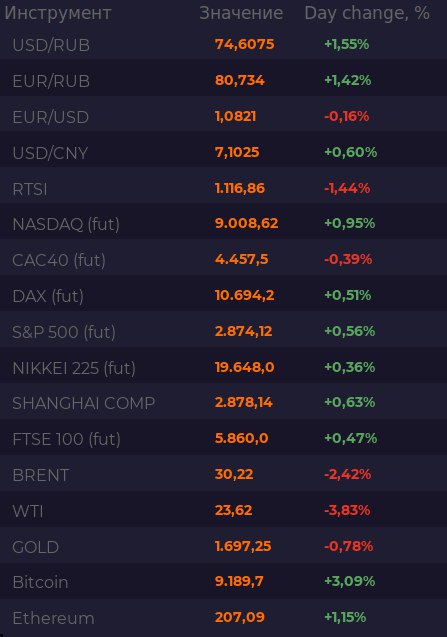Select the USD/CNY row
This screenshot has width=447, height=637.
(x=224, y=152)
